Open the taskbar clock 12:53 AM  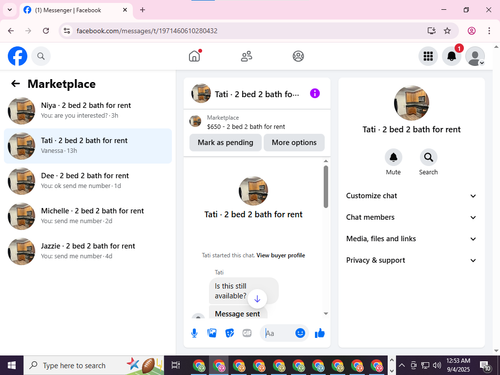click(458, 365)
